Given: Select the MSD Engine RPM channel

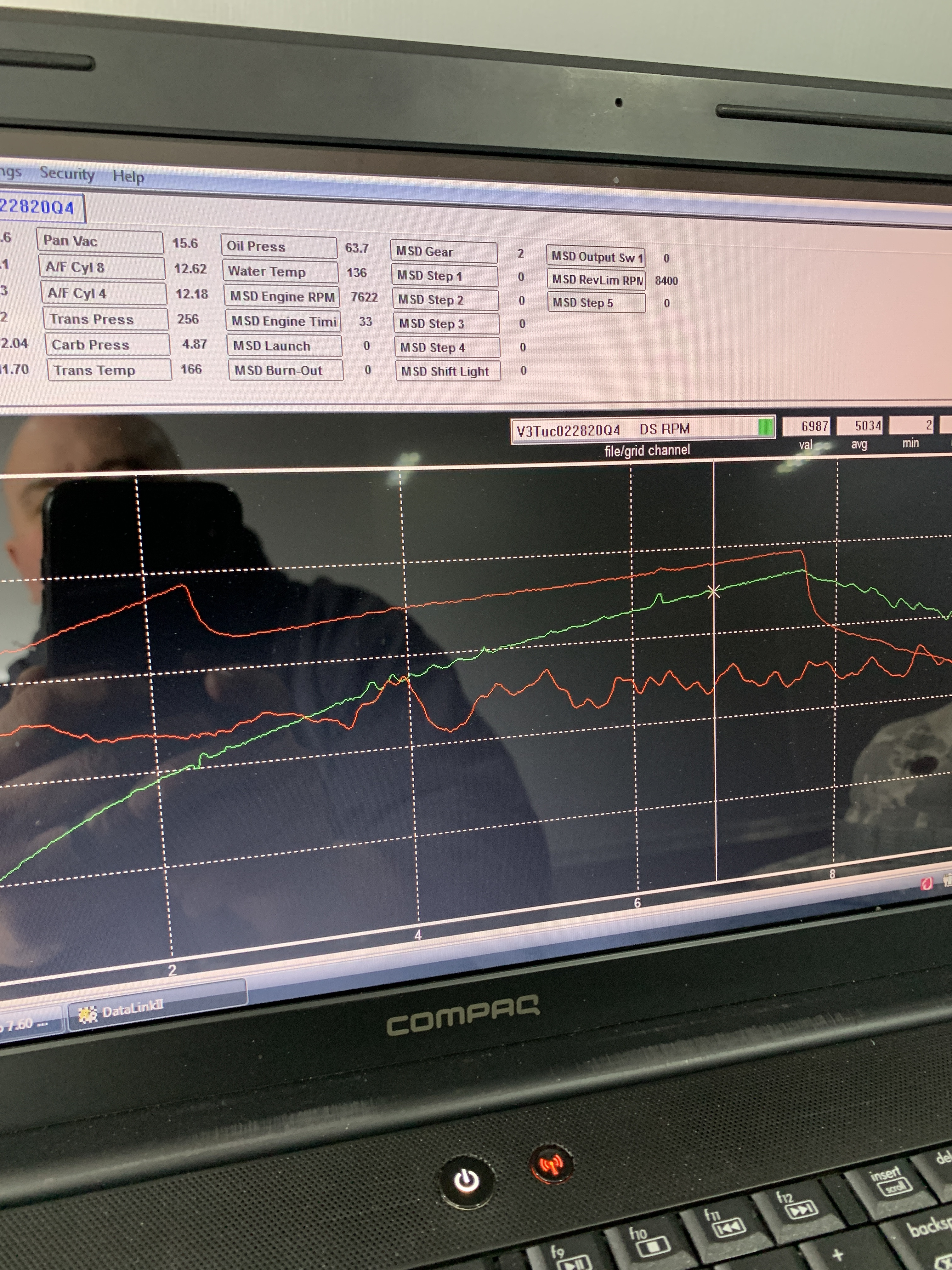Looking at the screenshot, I should 282,297.
